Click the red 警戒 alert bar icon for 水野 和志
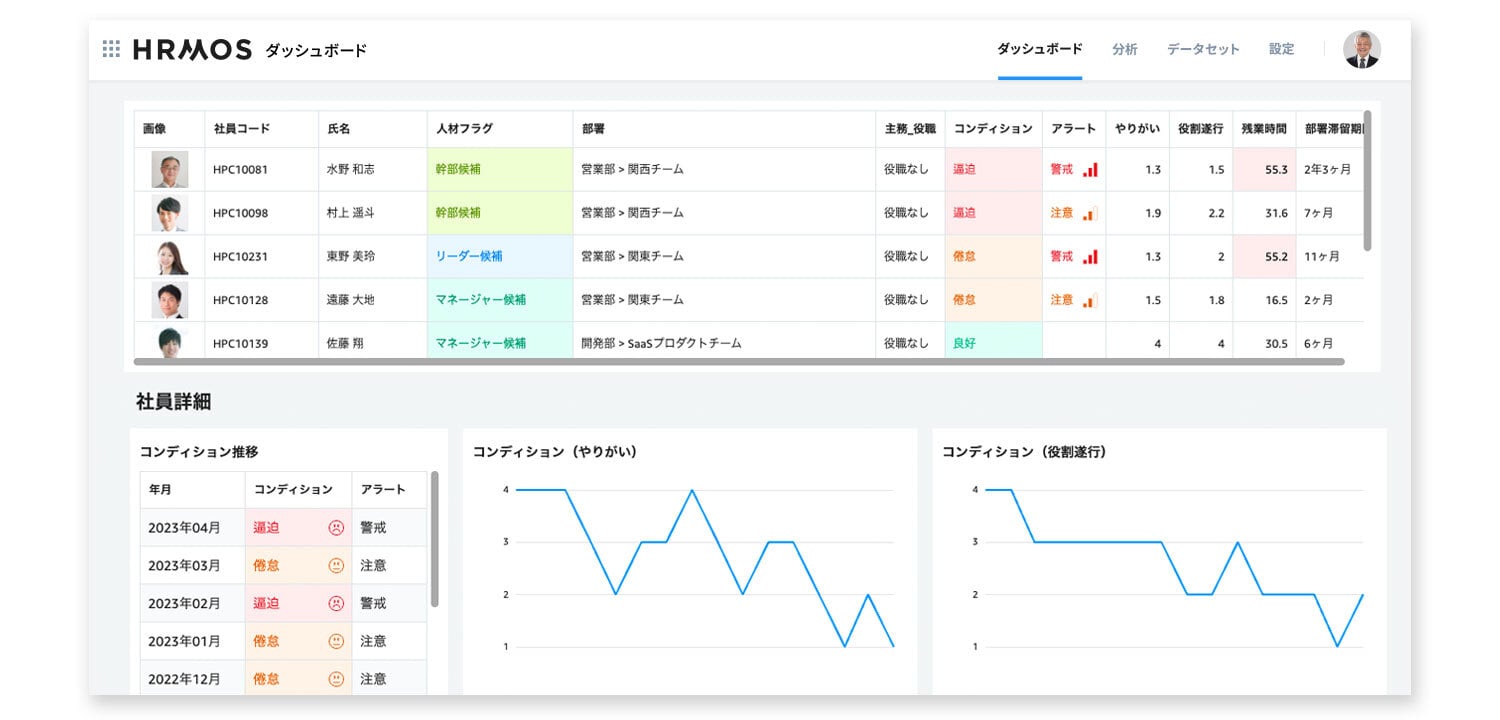Screen dimensions: 1500x720 tap(1089, 169)
